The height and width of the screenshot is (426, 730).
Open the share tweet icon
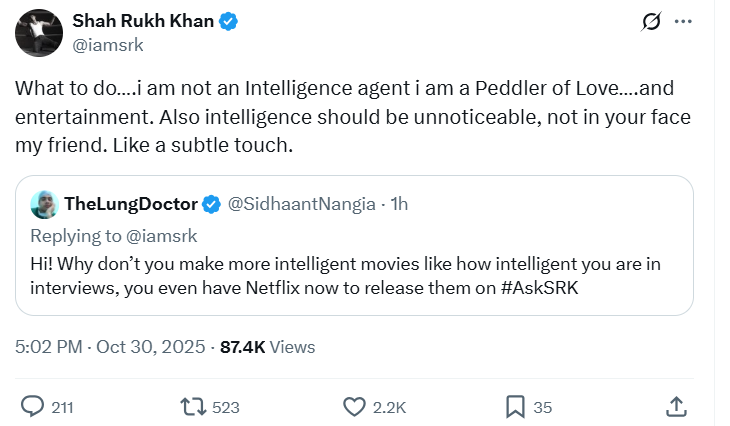click(x=676, y=406)
